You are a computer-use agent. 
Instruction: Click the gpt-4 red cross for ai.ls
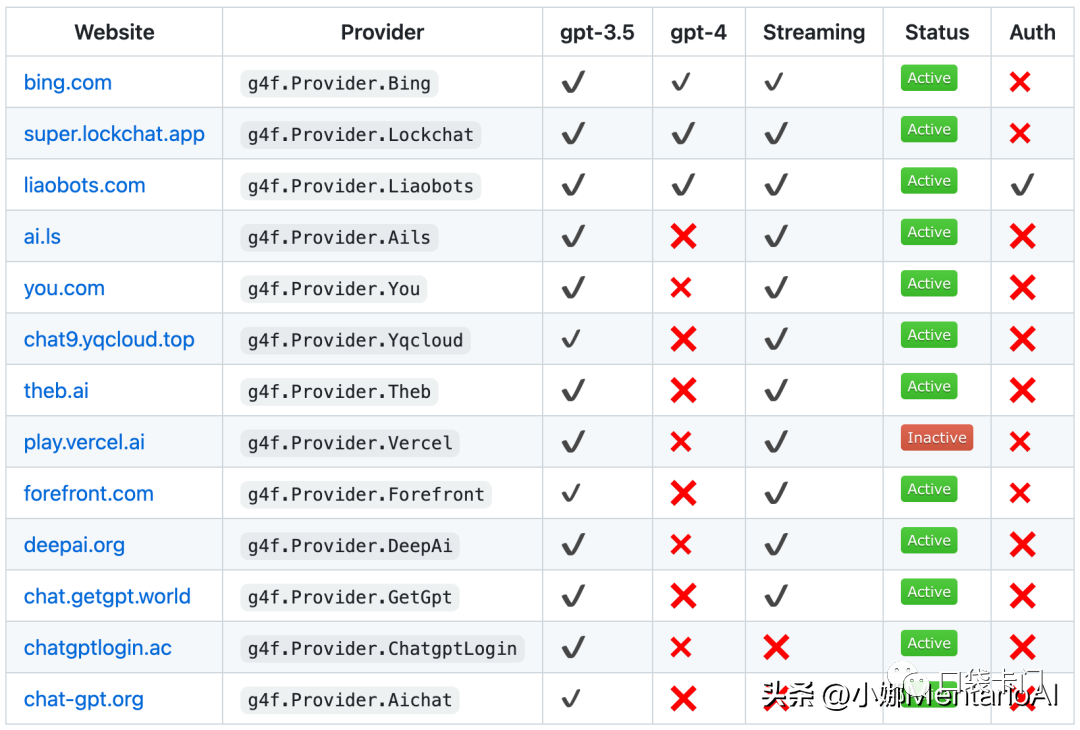pos(683,236)
